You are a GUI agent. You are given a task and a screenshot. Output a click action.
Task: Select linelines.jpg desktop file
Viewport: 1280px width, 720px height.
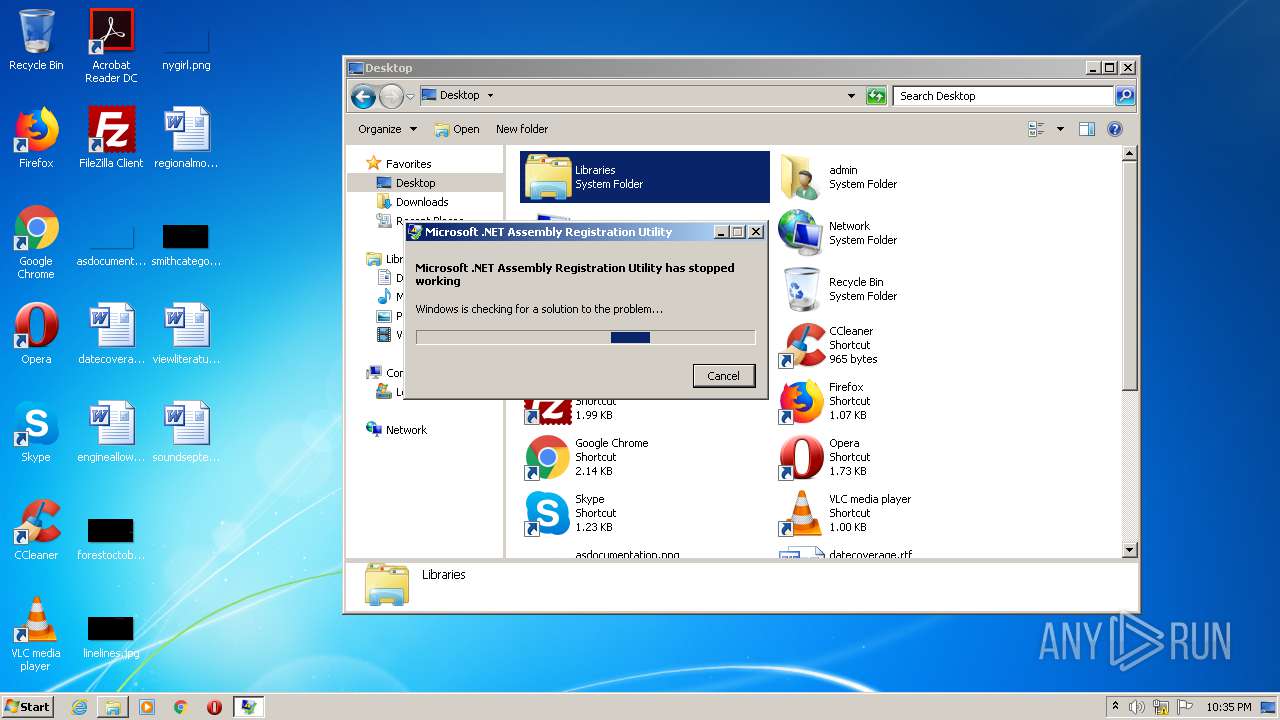pyautogui.click(x=111, y=636)
